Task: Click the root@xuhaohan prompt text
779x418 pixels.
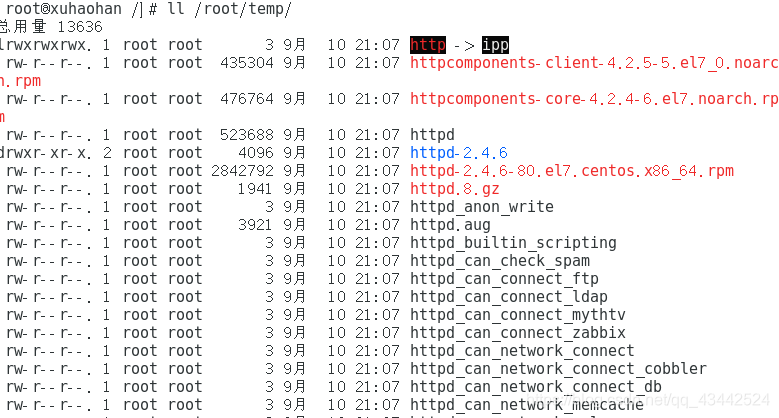Action: tap(64, 9)
